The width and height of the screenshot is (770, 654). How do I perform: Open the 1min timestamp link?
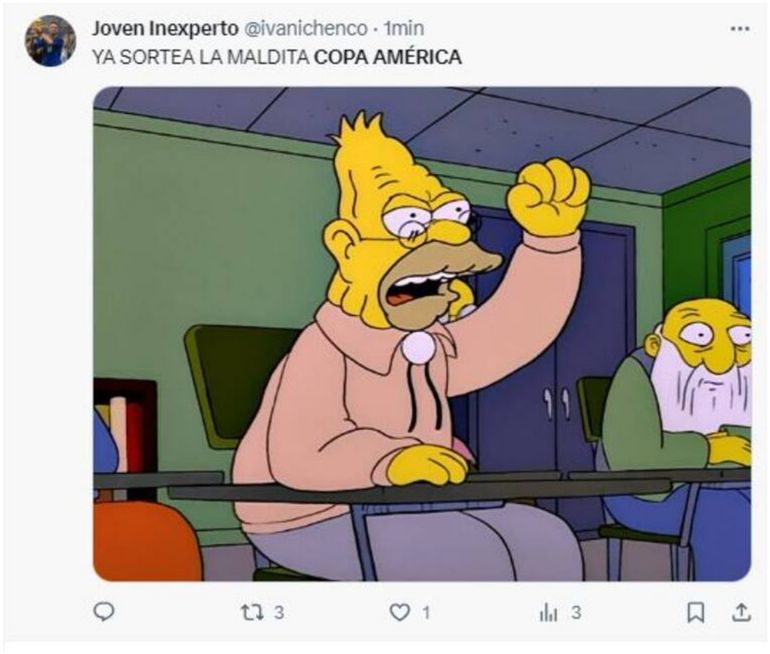pyautogui.click(x=404, y=28)
